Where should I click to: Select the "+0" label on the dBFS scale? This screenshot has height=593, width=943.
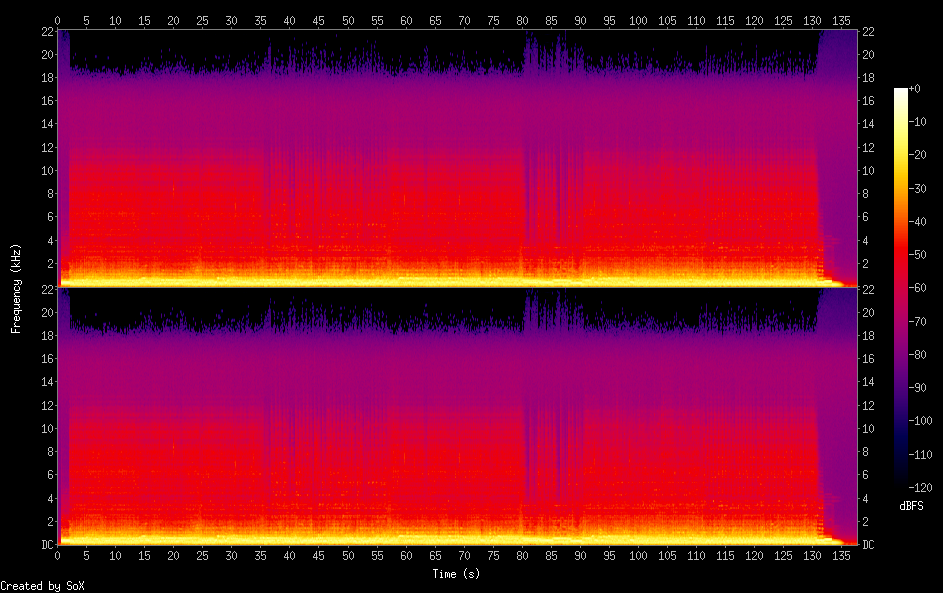(x=915, y=89)
